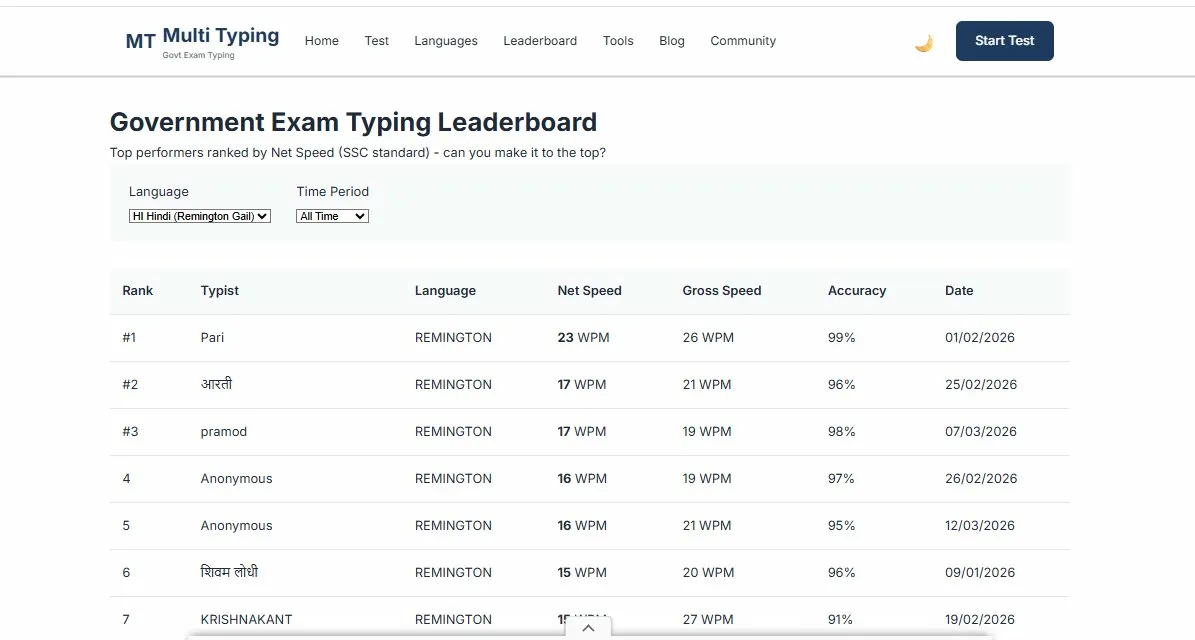Open the Home navigation item
The image size is (1195, 640).
pos(321,41)
